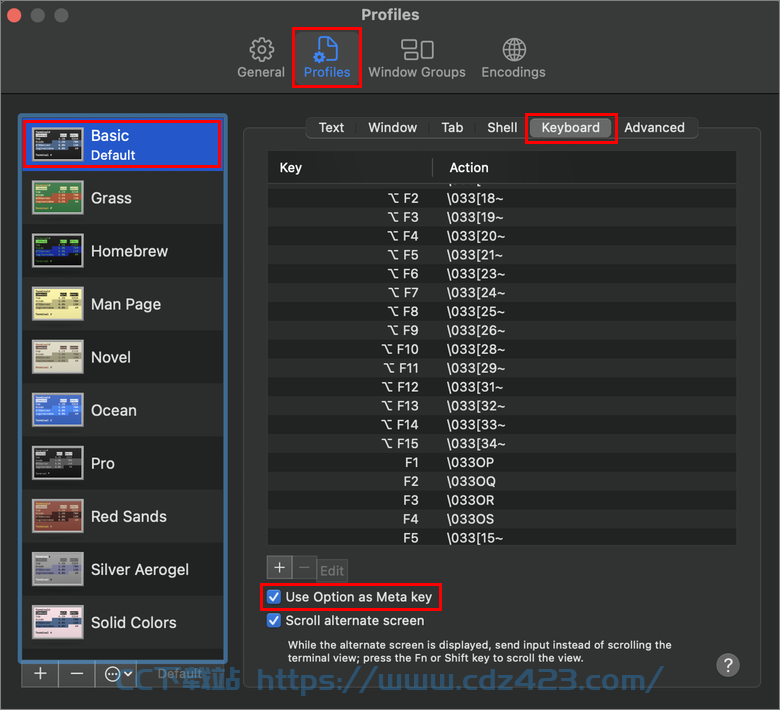
Task: Select the Novel profile
Action: click(x=123, y=357)
